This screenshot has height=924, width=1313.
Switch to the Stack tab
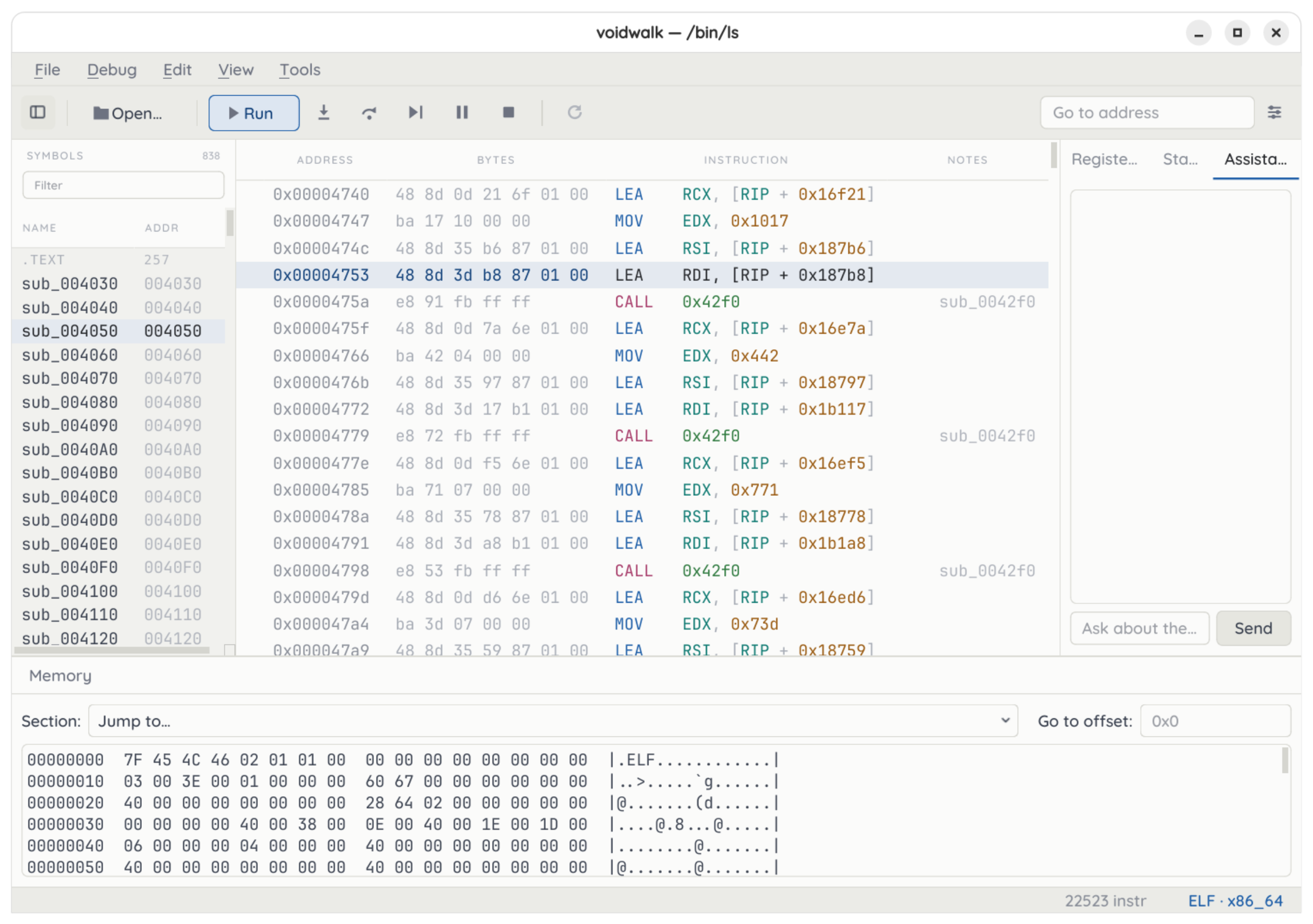coord(1180,160)
